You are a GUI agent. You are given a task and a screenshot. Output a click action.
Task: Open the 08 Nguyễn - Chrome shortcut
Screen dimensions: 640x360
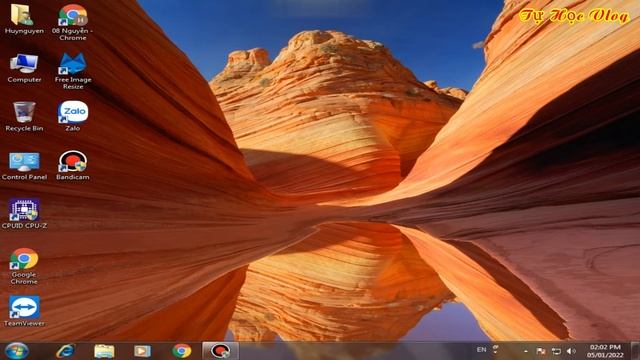point(72,22)
